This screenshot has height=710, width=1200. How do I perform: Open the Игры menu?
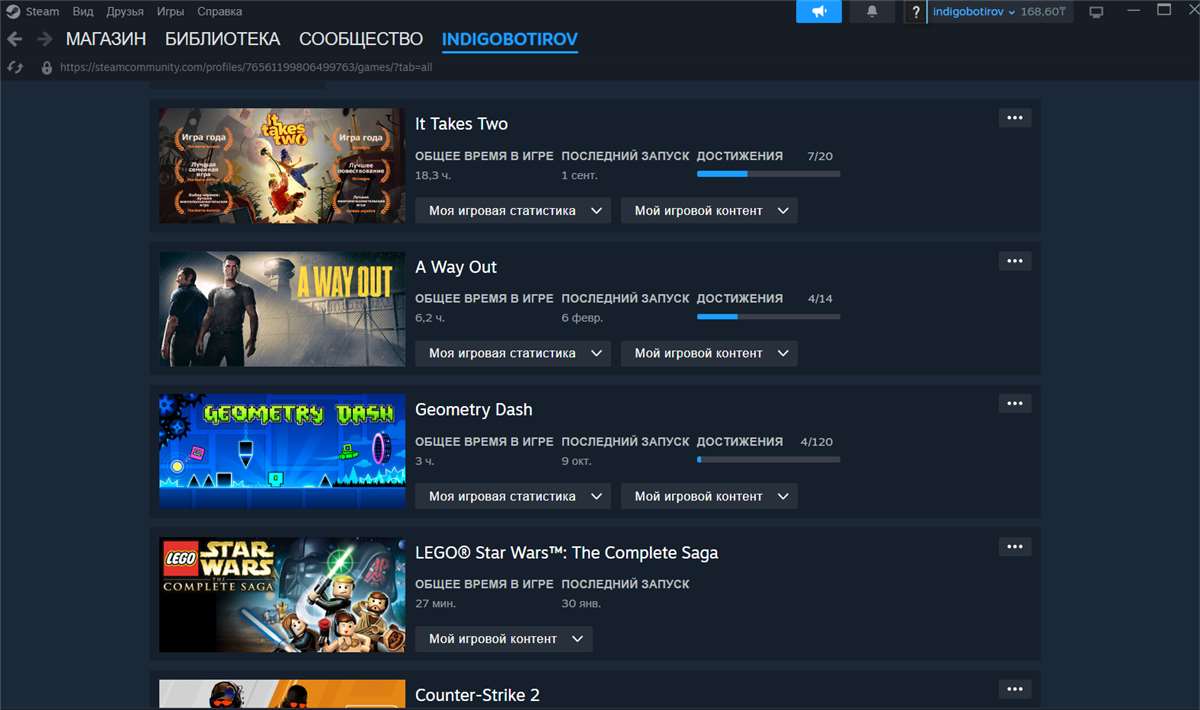pos(169,11)
